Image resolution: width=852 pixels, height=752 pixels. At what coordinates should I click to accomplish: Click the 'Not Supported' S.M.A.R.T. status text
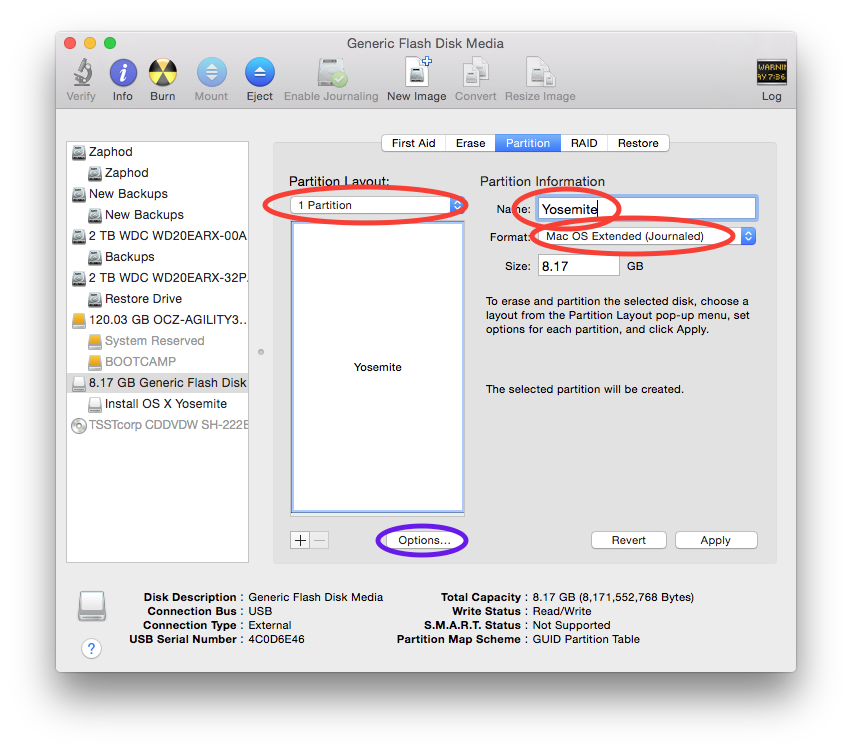[x=571, y=625]
